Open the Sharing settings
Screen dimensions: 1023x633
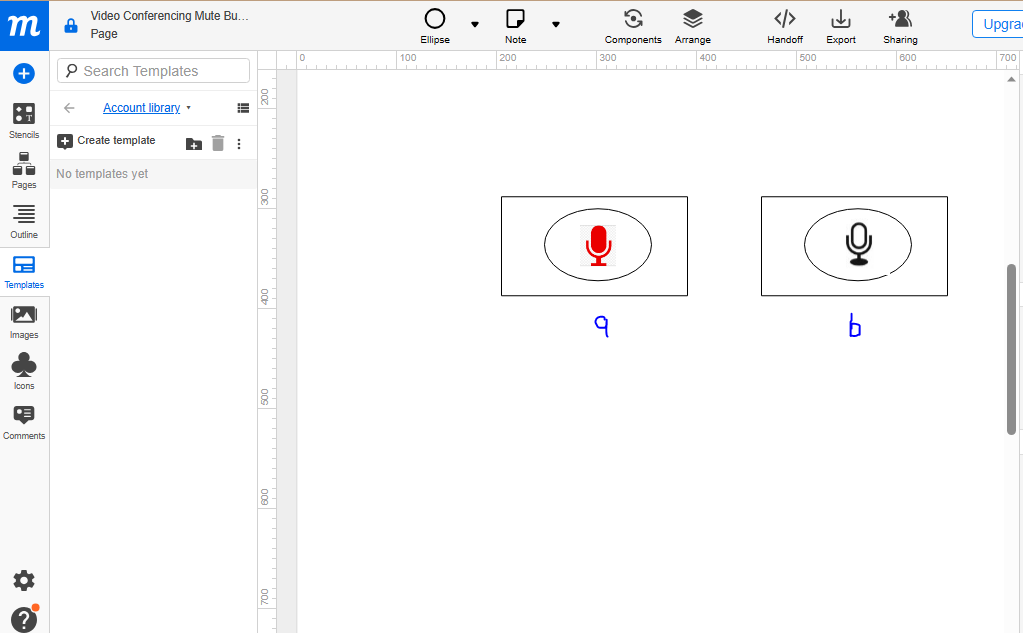898,25
